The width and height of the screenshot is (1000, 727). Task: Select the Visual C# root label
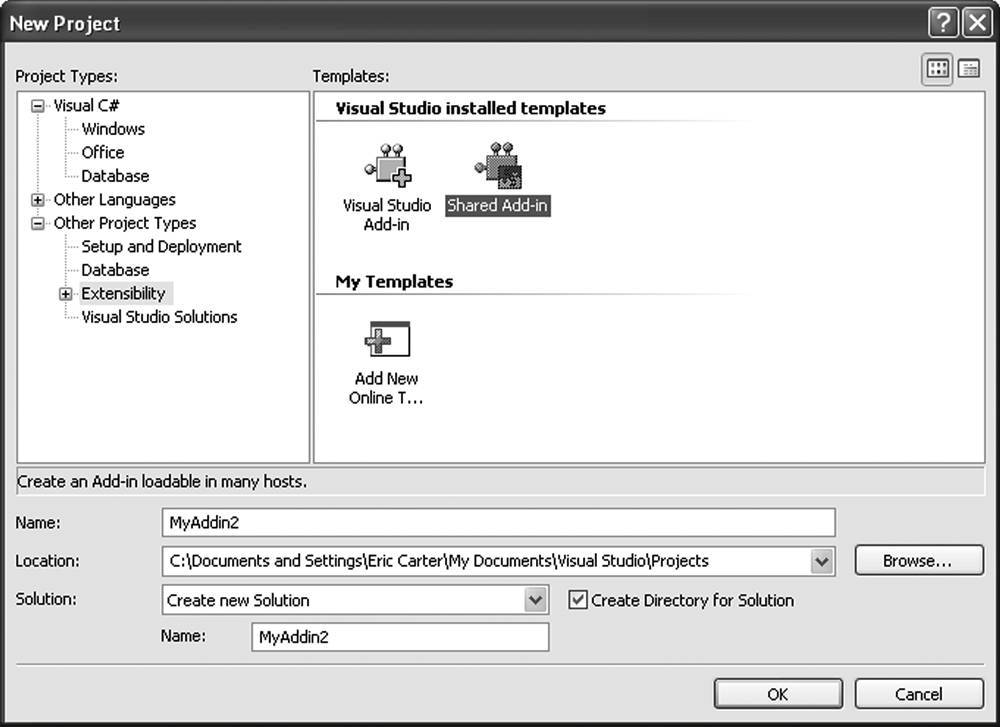(86, 105)
